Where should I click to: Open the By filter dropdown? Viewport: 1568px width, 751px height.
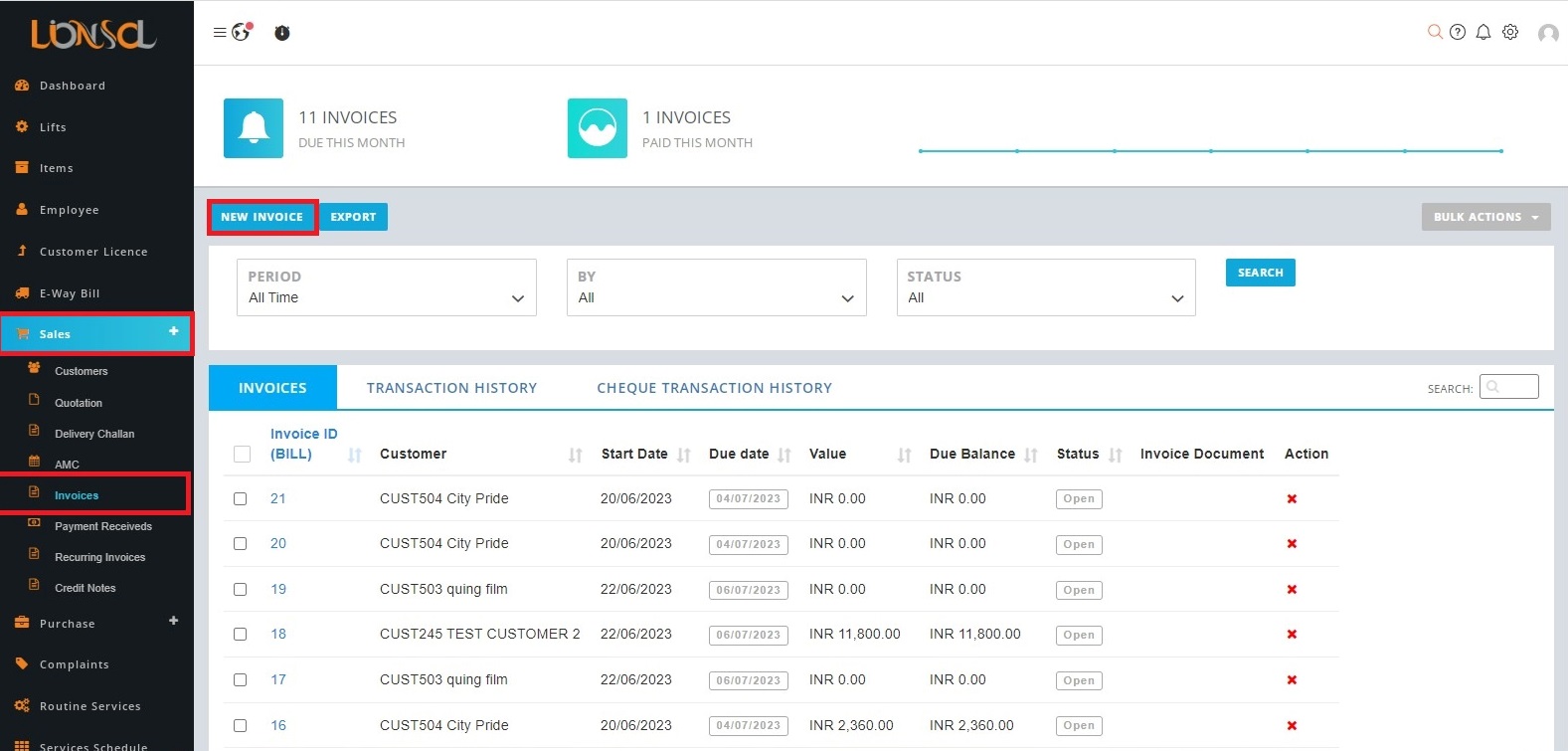pos(717,287)
